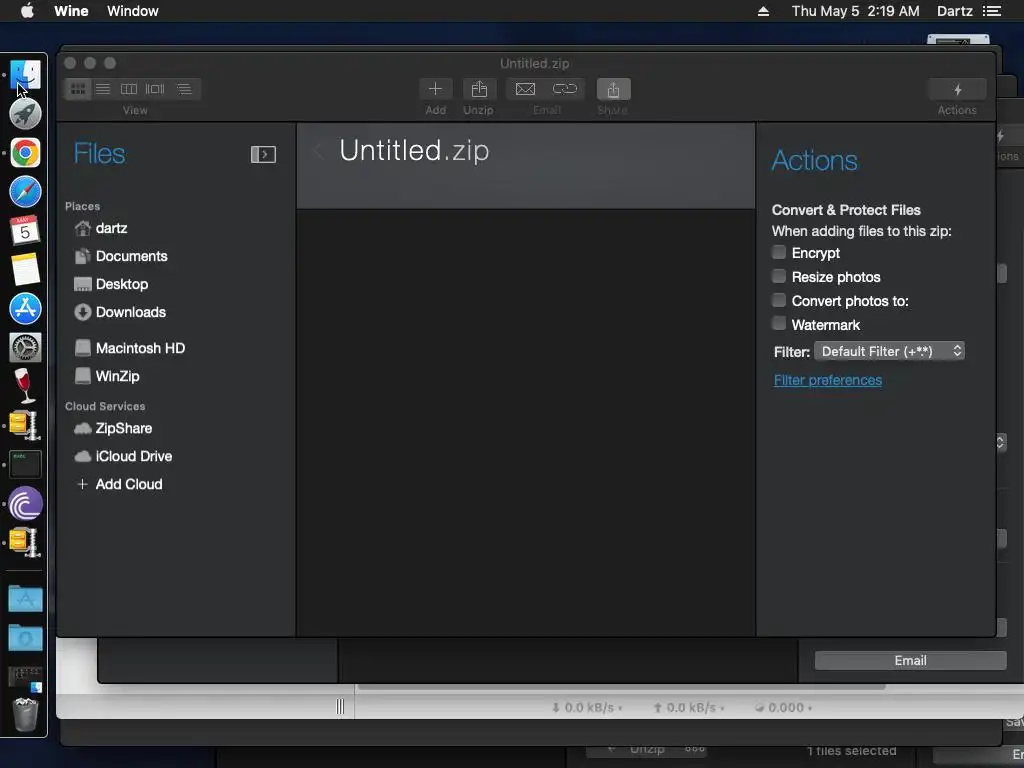
Task: Enable the Encrypt checkbox
Action: 778,253
